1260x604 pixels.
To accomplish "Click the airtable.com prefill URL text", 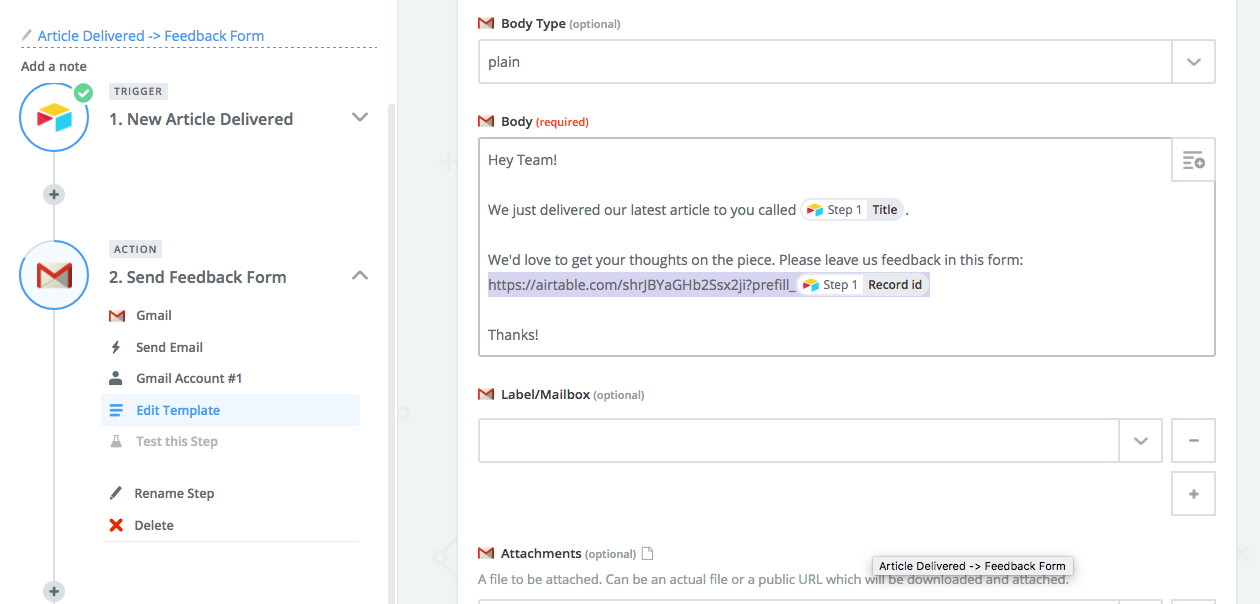I will 642,285.
